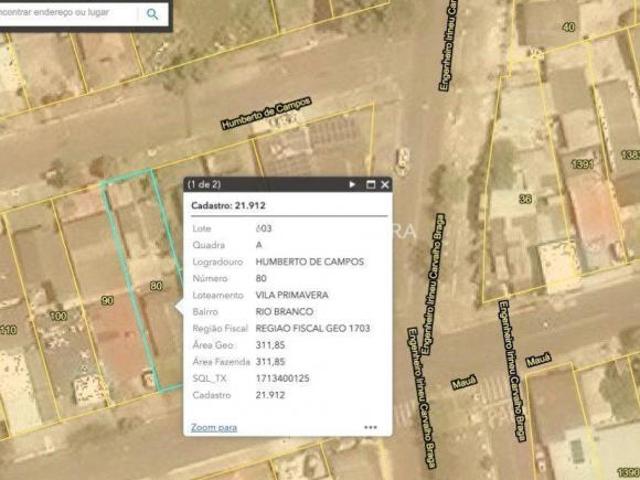Show next feature with popup arrow
This screenshot has width=640, height=480.
click(x=352, y=185)
